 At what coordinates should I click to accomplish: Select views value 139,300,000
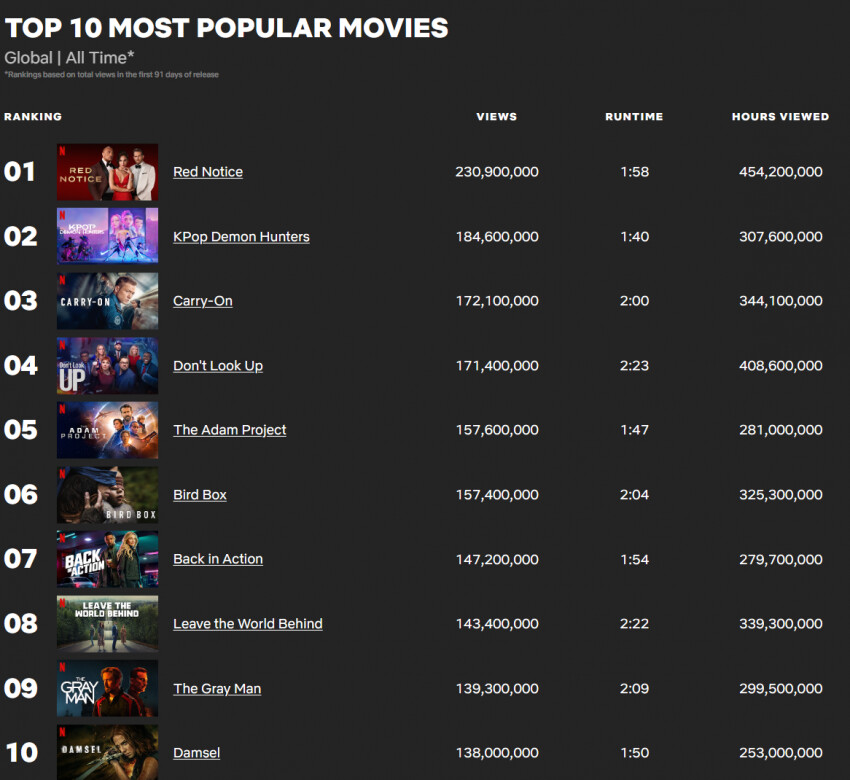click(x=497, y=689)
